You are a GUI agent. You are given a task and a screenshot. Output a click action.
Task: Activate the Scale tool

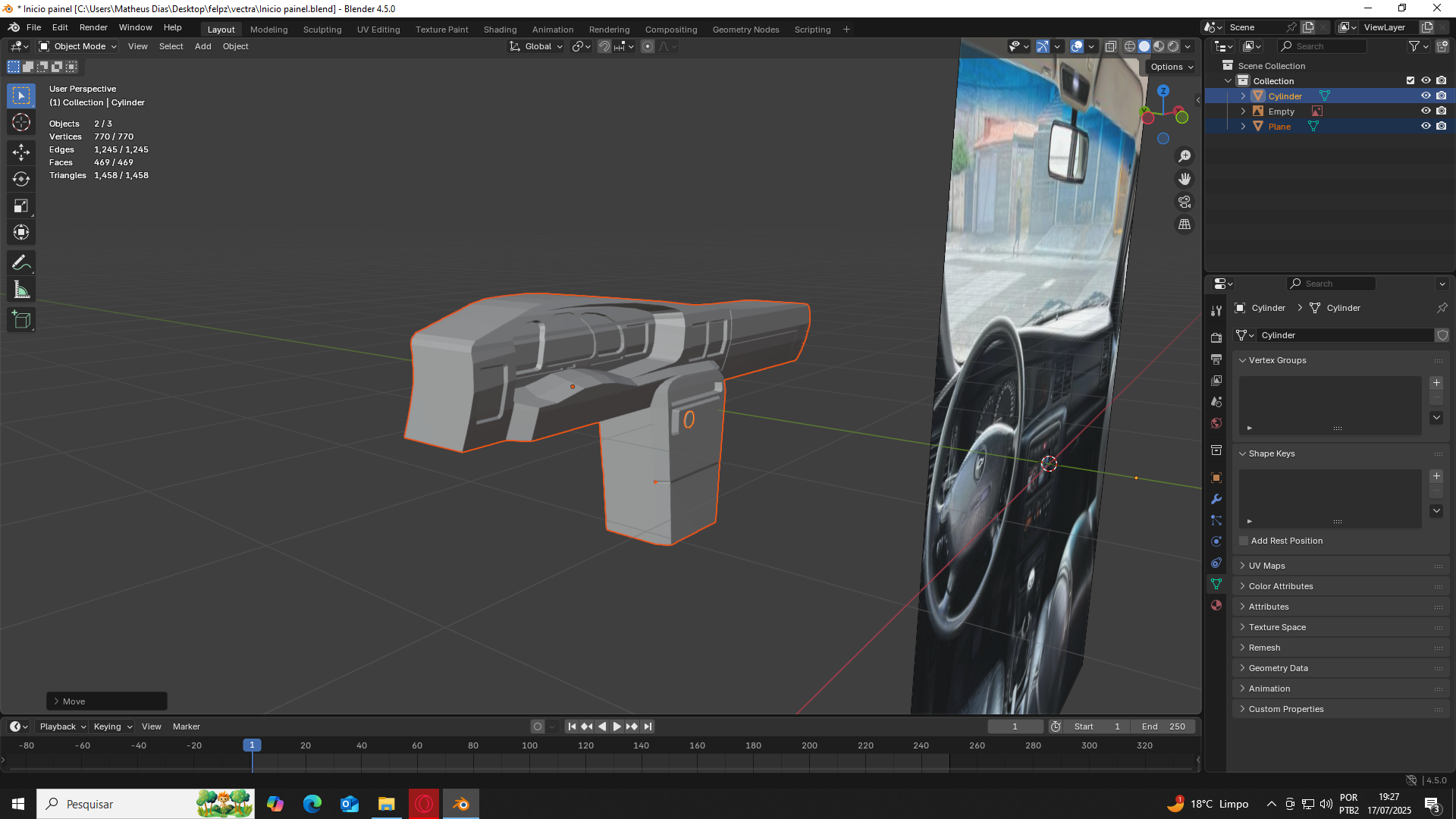(x=21, y=206)
